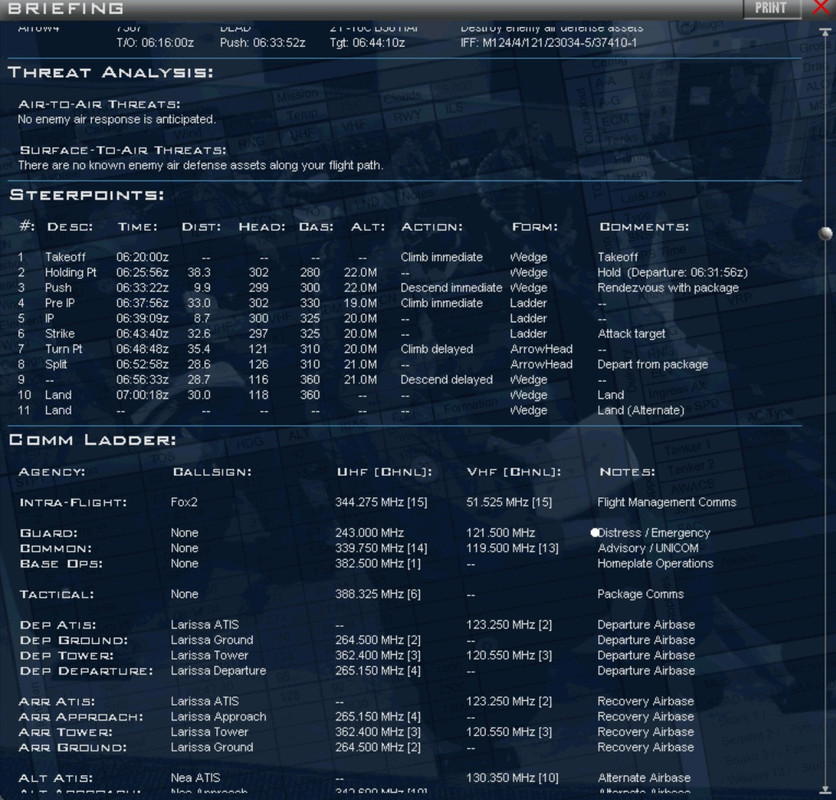
Task: Click Intra-Flight VHF 51.525 MHz [15]
Action: tap(509, 502)
